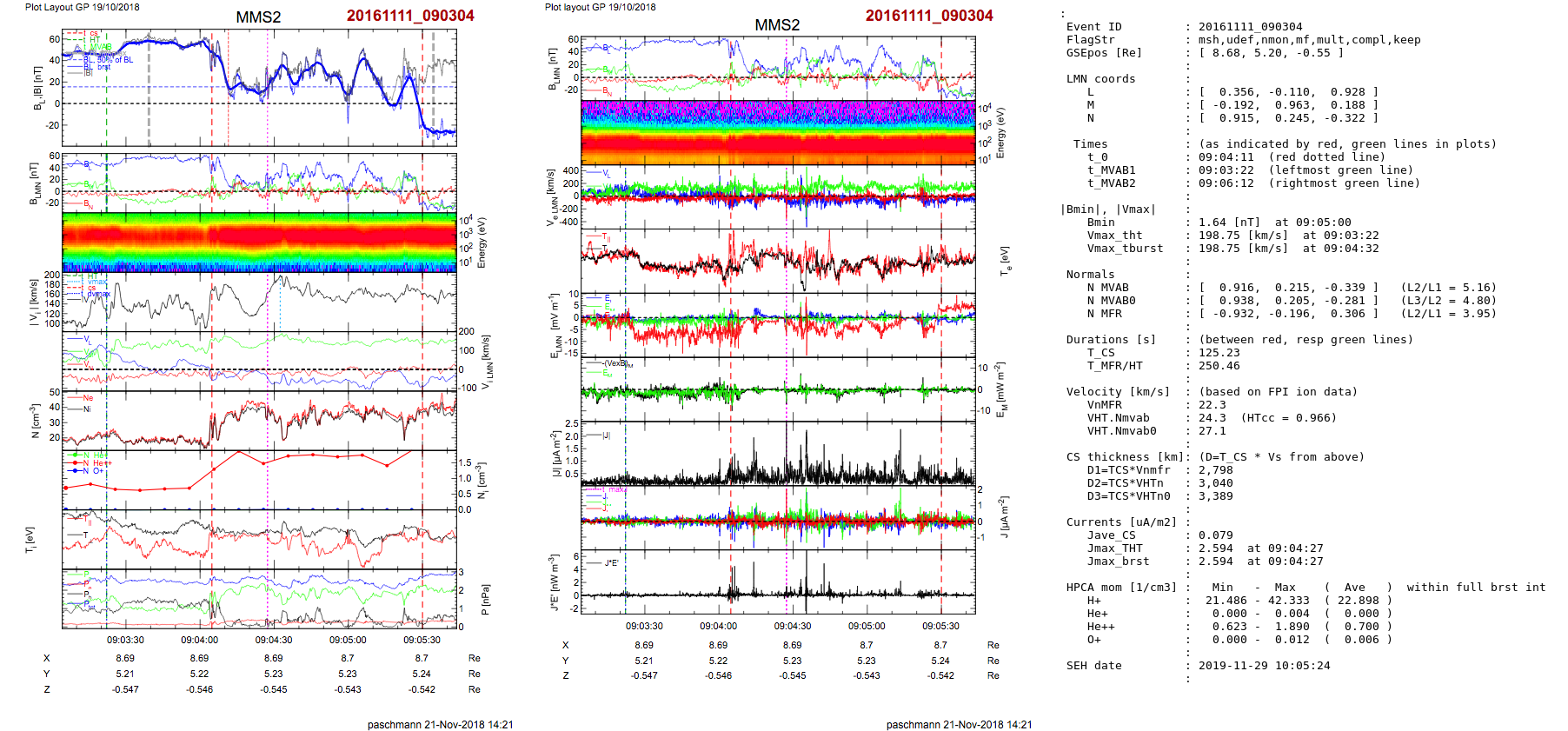Viewport: 1568px width, 731px height.
Task: Click the Jmax_THT current row
Action: [x=1260, y=548]
